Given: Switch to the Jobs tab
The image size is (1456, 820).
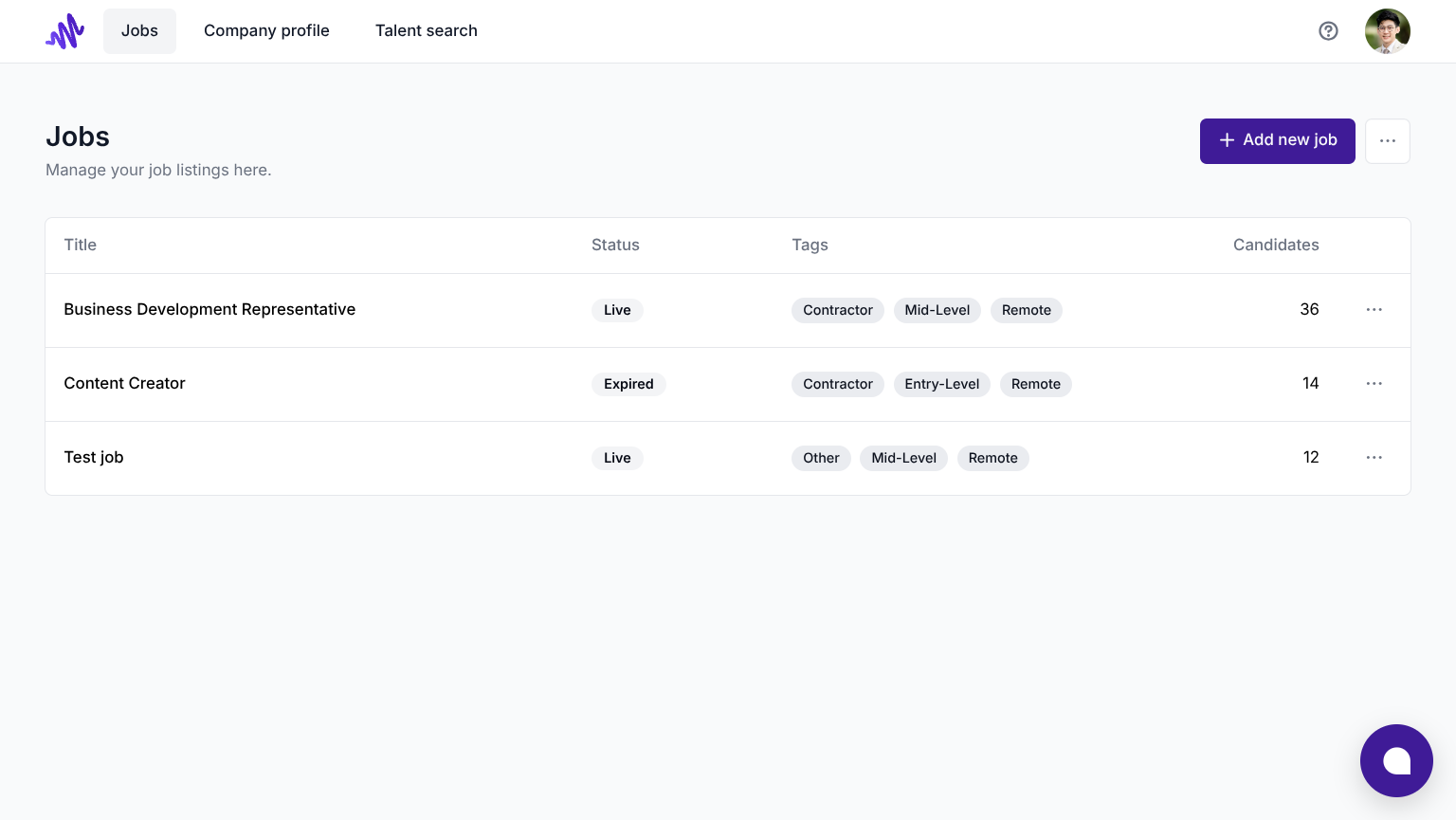Looking at the screenshot, I should pyautogui.click(x=139, y=31).
